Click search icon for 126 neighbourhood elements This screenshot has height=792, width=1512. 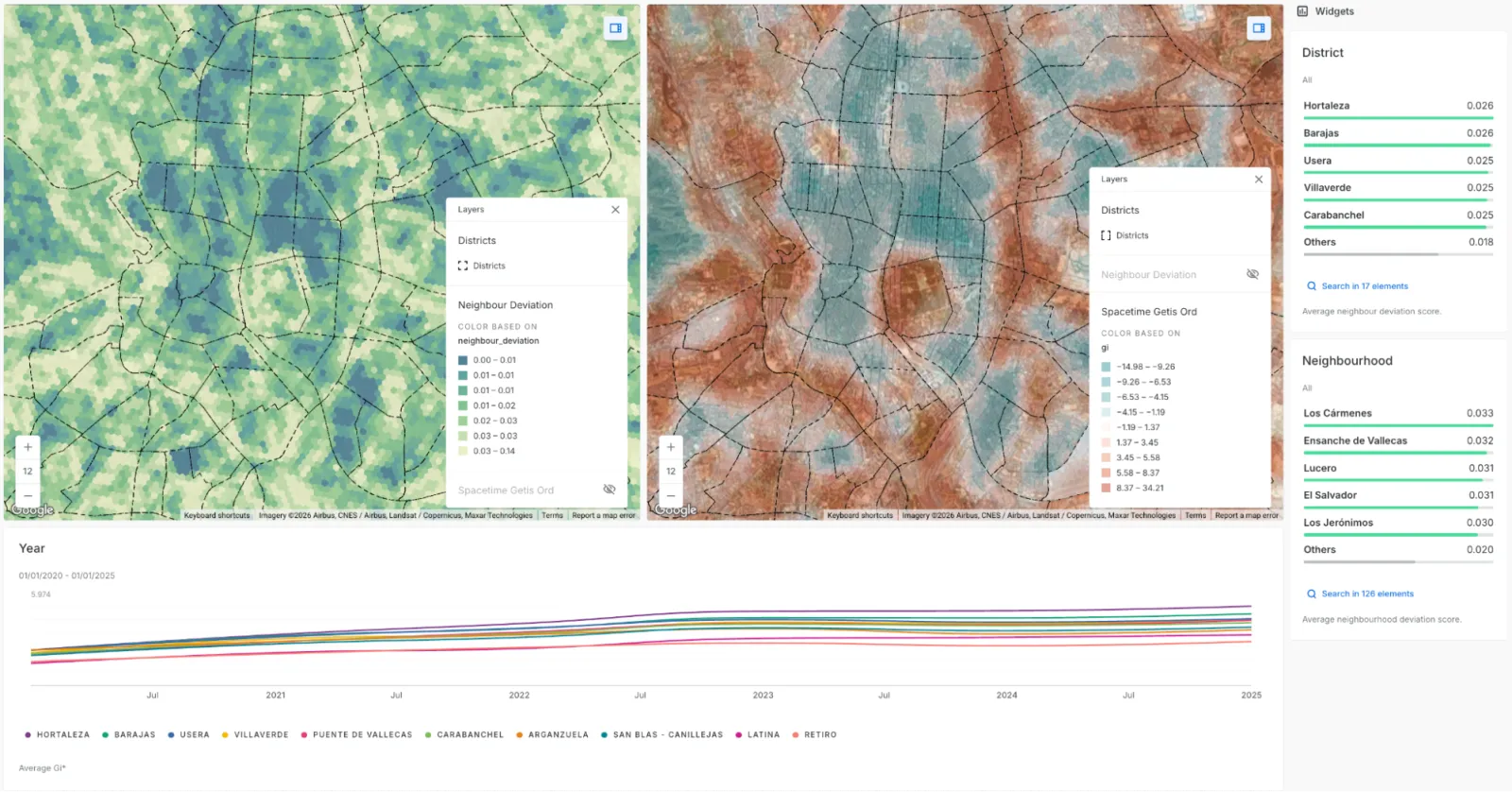pos(1312,594)
